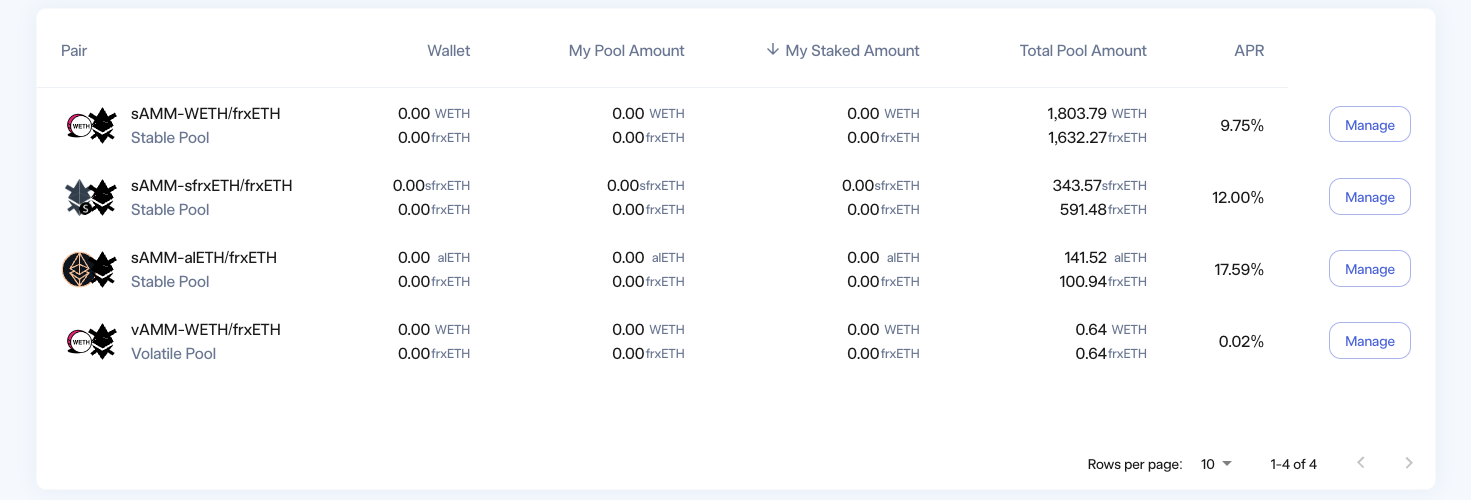Click the sAMM-alETH/frxETH pair token icon
1471x500 pixels.
(x=91, y=270)
